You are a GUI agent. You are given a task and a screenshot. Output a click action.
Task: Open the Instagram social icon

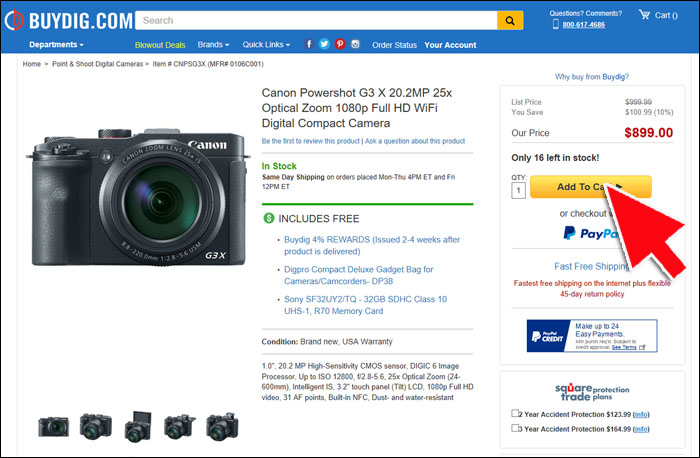[355, 44]
